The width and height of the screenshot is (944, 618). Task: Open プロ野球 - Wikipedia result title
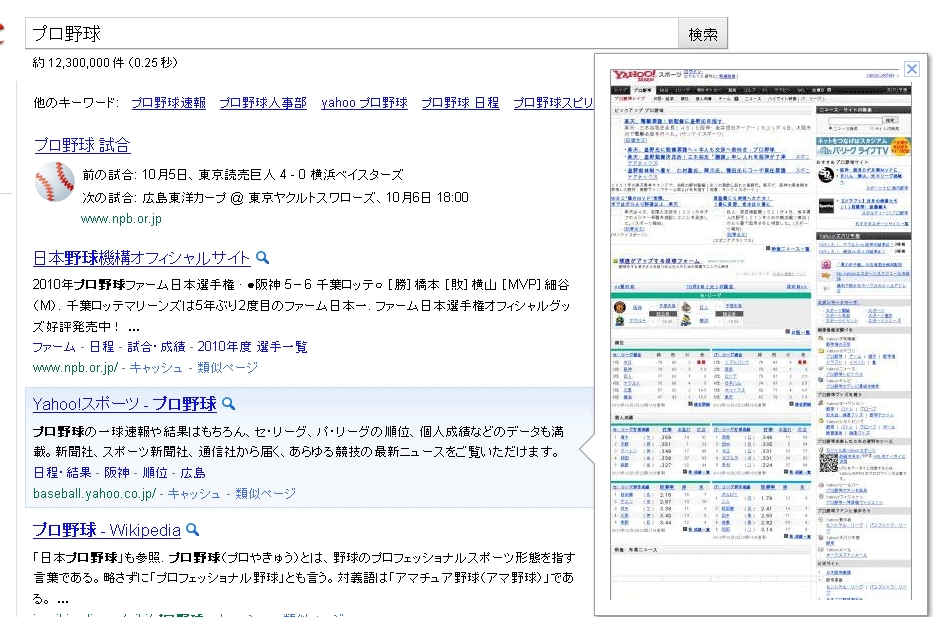tap(107, 530)
